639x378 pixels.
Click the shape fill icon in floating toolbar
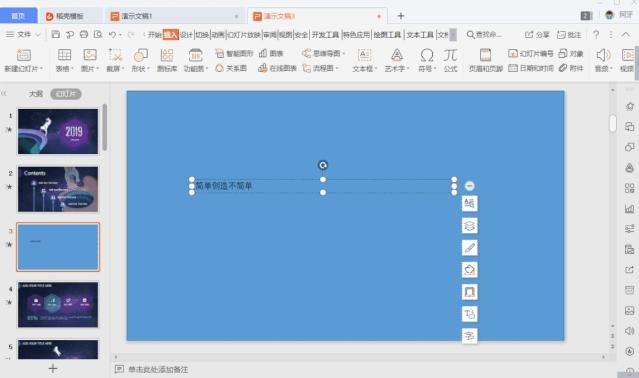tap(469, 270)
